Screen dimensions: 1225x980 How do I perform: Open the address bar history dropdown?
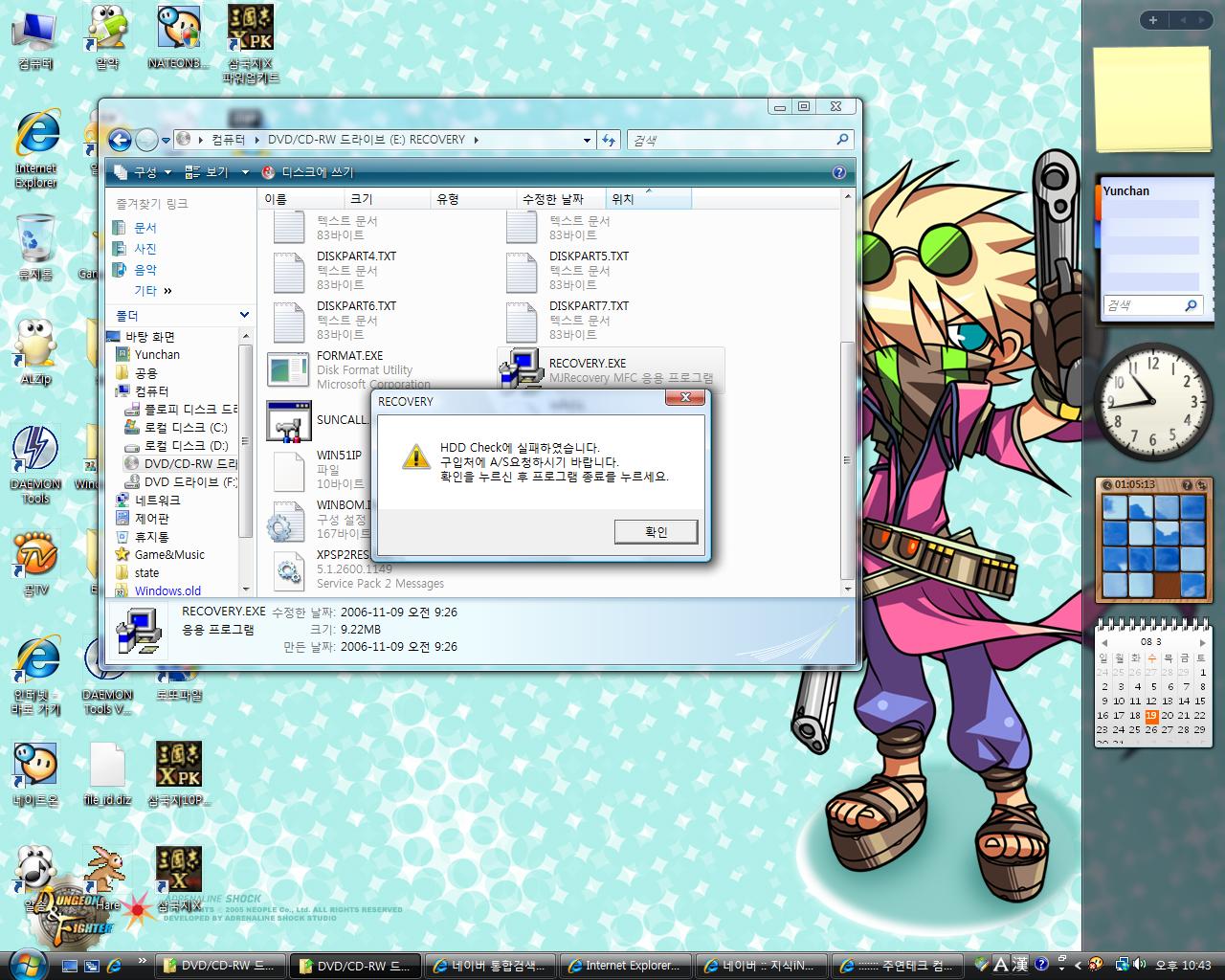click(x=587, y=140)
